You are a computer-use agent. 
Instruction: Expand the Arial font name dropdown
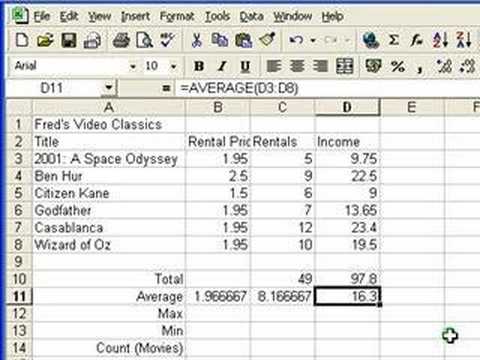click(133, 66)
